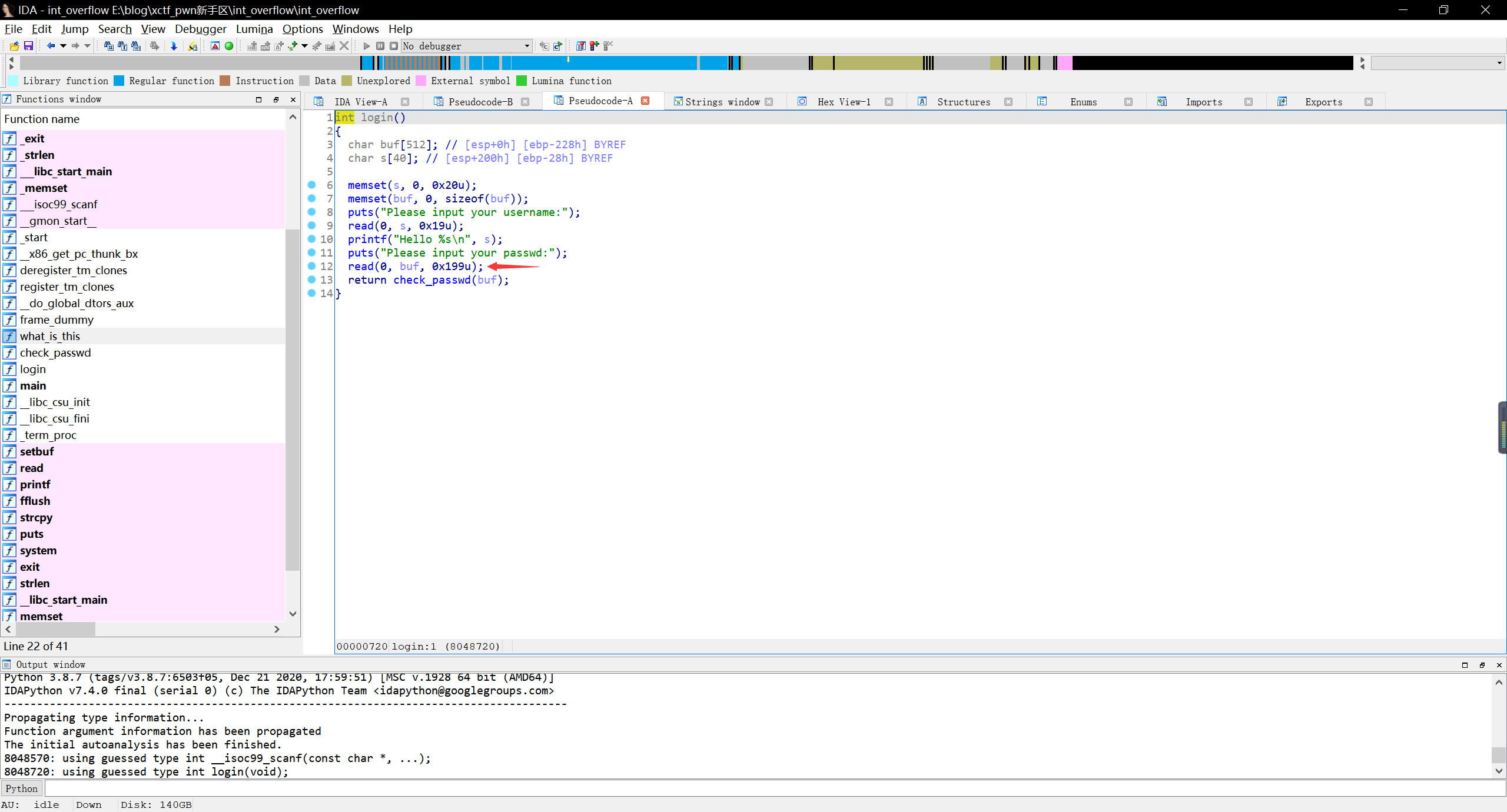Click the binoculars-with-arrow search-next icon
Image resolution: width=1507 pixels, height=812 pixels.
click(x=154, y=46)
